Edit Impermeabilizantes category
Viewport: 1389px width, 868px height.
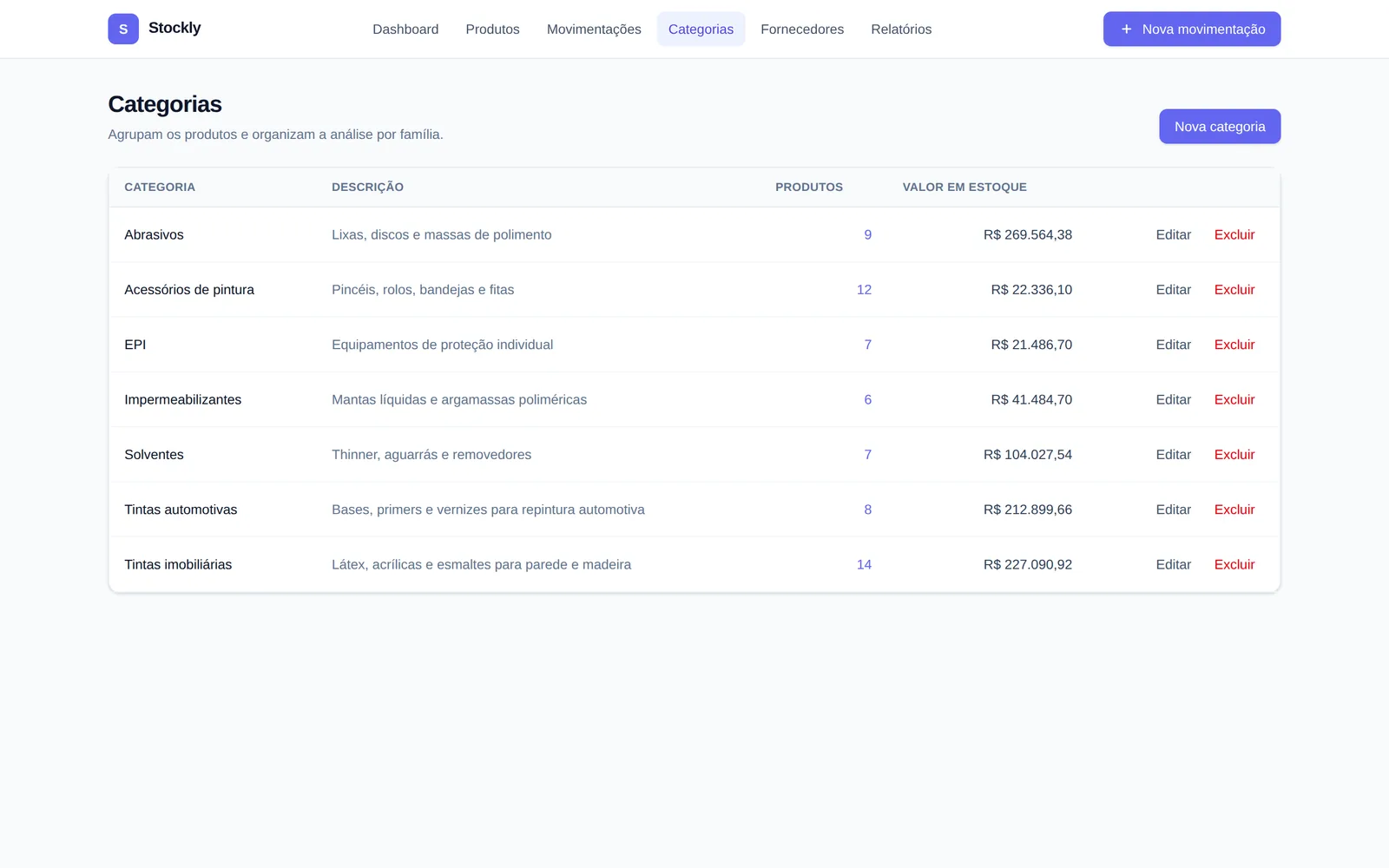coord(1173,399)
